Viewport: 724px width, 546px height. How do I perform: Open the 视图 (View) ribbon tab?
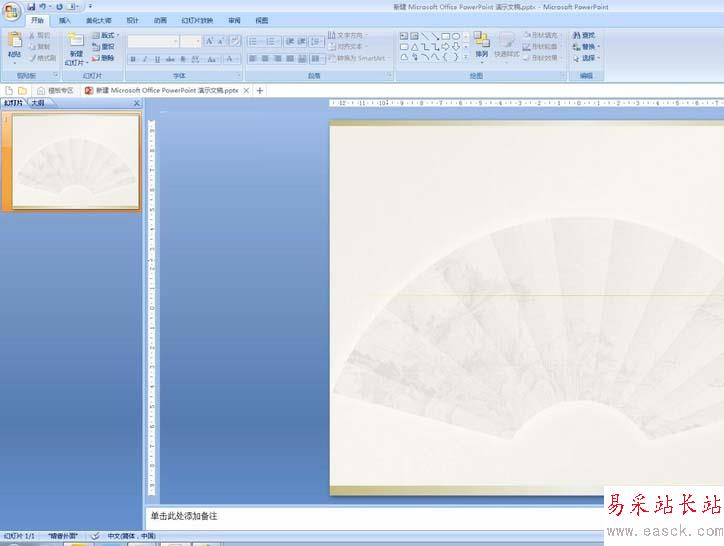(x=261, y=20)
